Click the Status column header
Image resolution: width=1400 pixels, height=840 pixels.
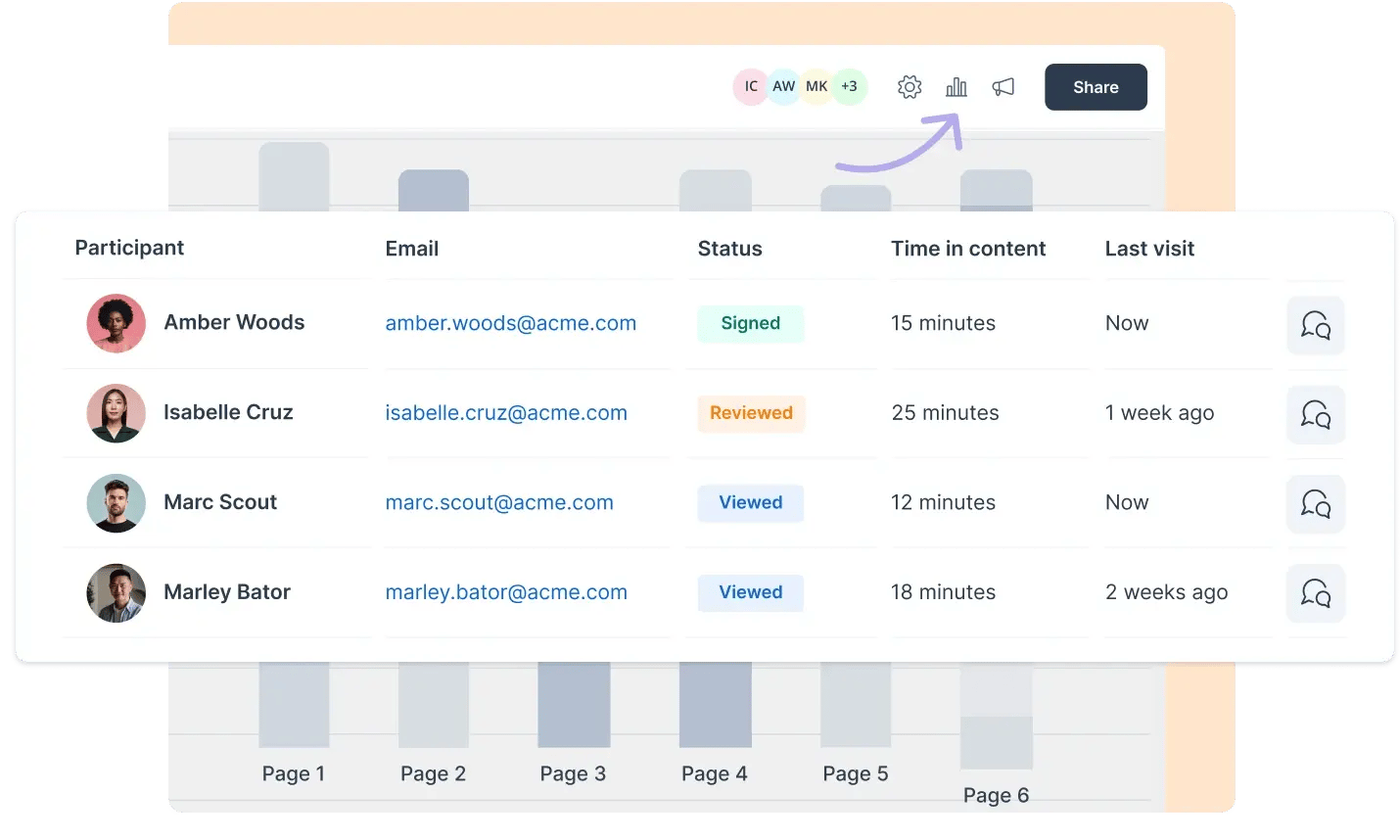(x=729, y=249)
